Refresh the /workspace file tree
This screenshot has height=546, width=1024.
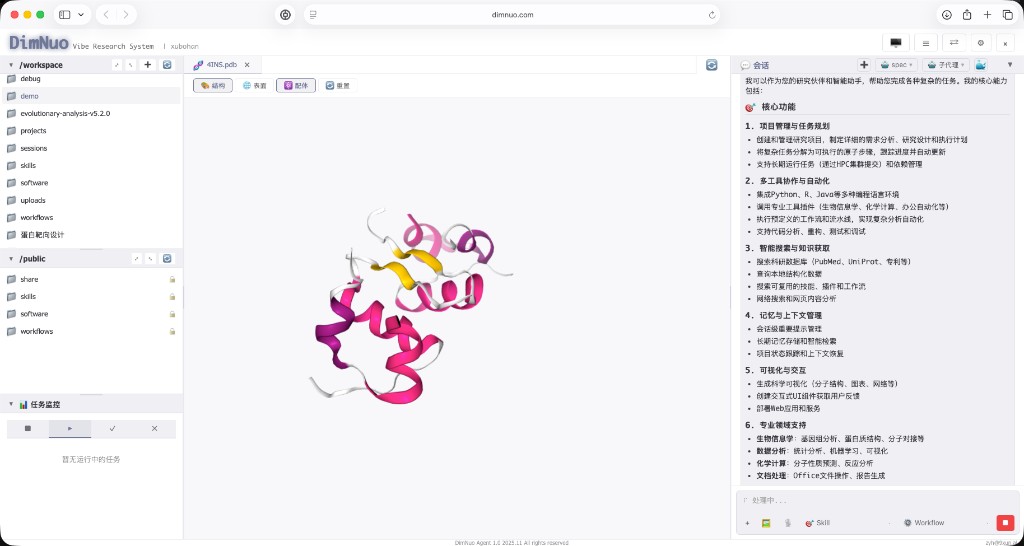point(167,65)
